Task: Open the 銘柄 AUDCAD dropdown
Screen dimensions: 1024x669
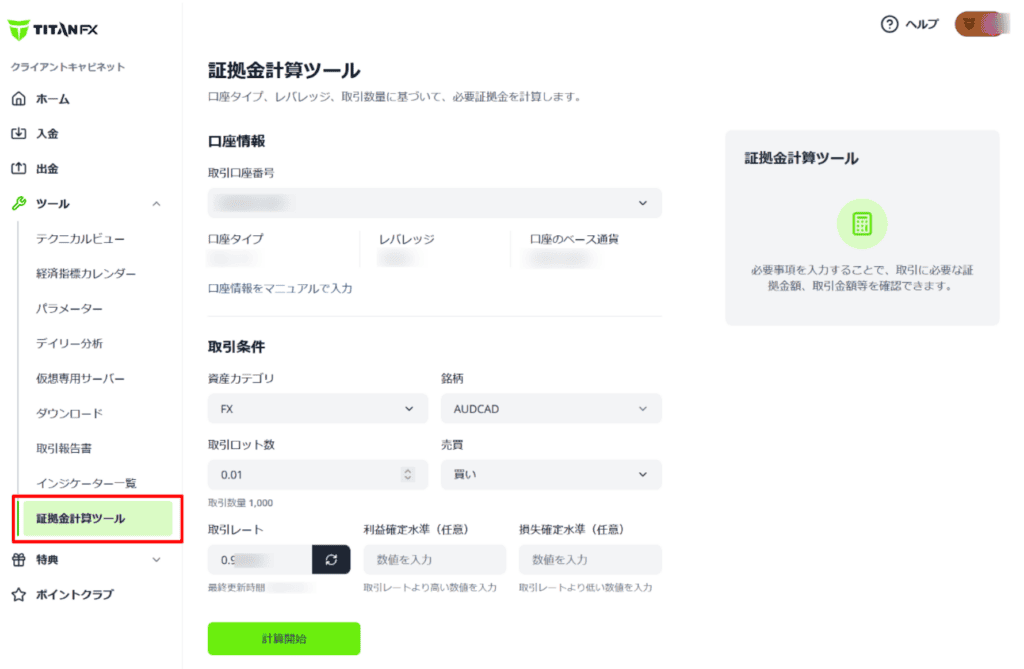Action: pos(551,409)
